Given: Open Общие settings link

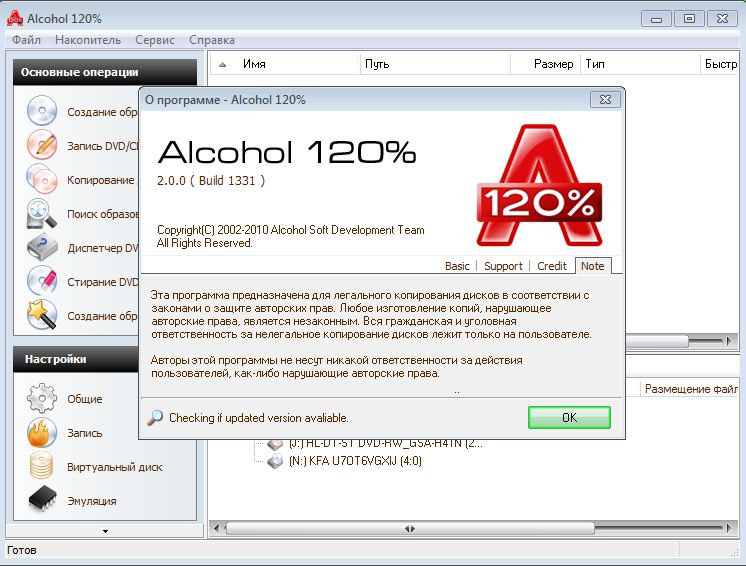Looking at the screenshot, I should pos(85,399).
